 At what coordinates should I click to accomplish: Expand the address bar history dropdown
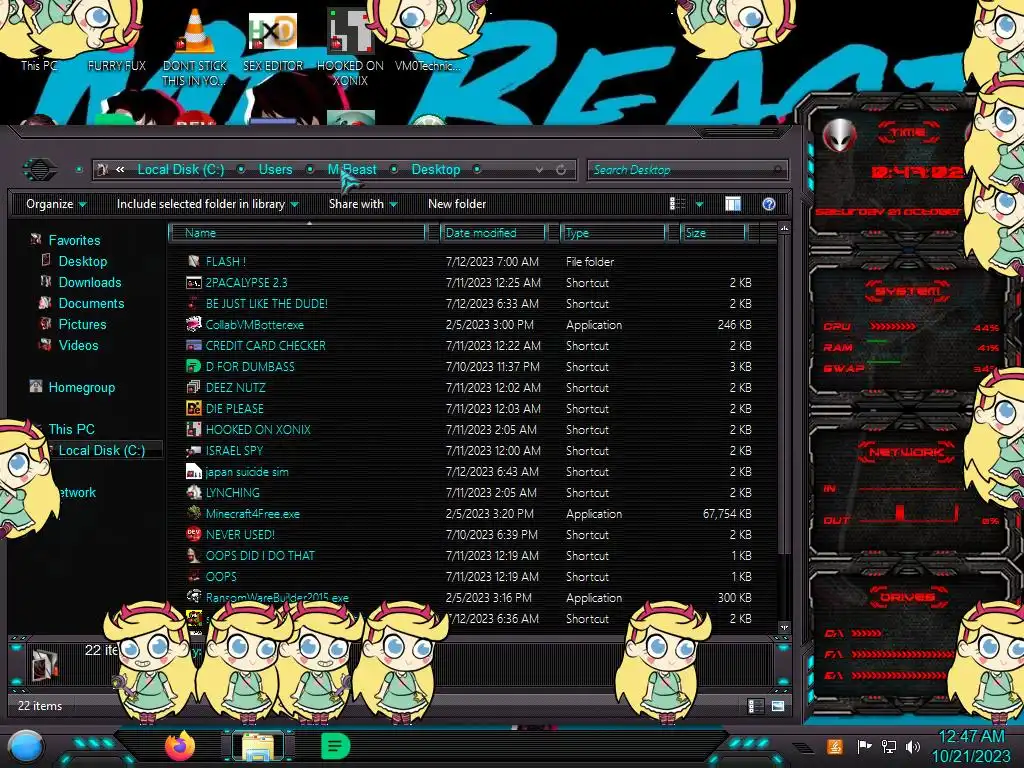tap(539, 170)
